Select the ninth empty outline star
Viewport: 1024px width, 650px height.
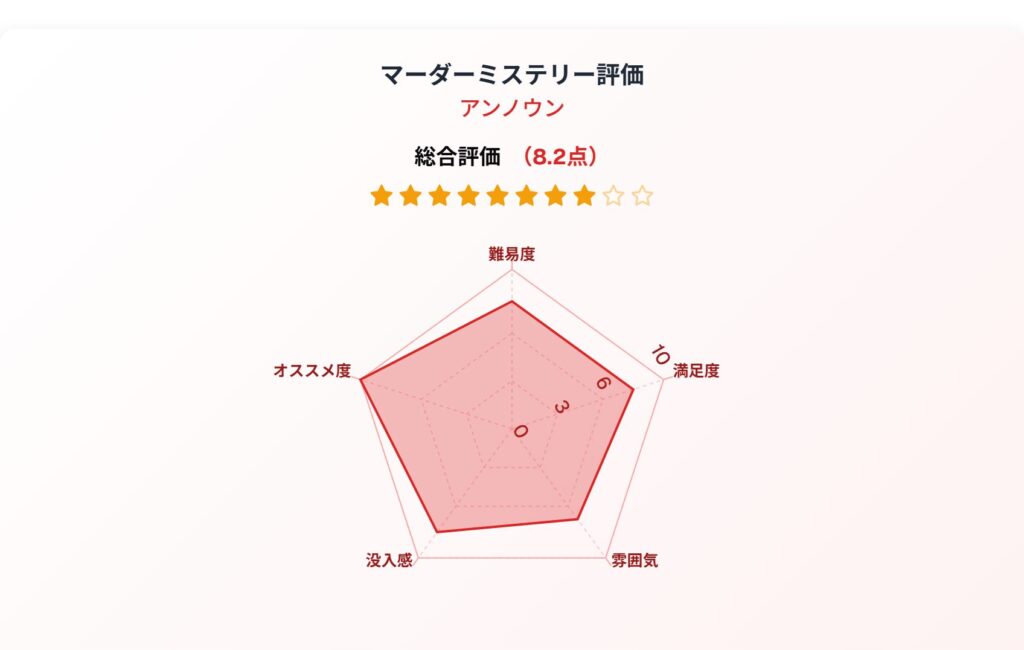613,195
